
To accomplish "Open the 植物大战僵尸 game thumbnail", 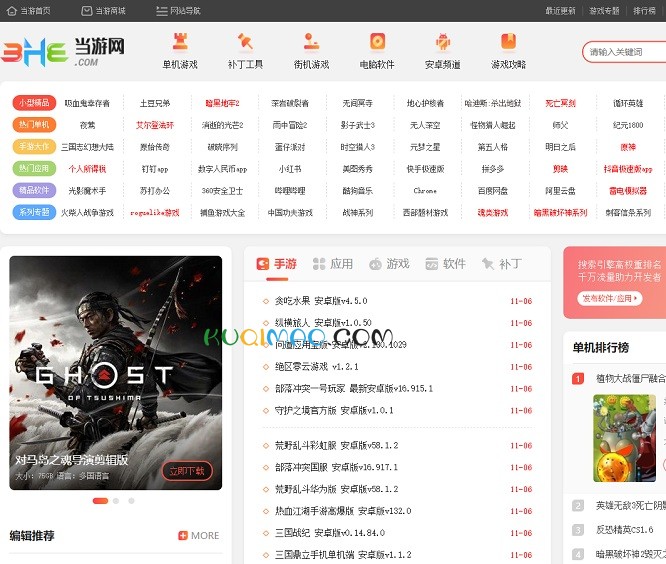I will coord(624,438).
